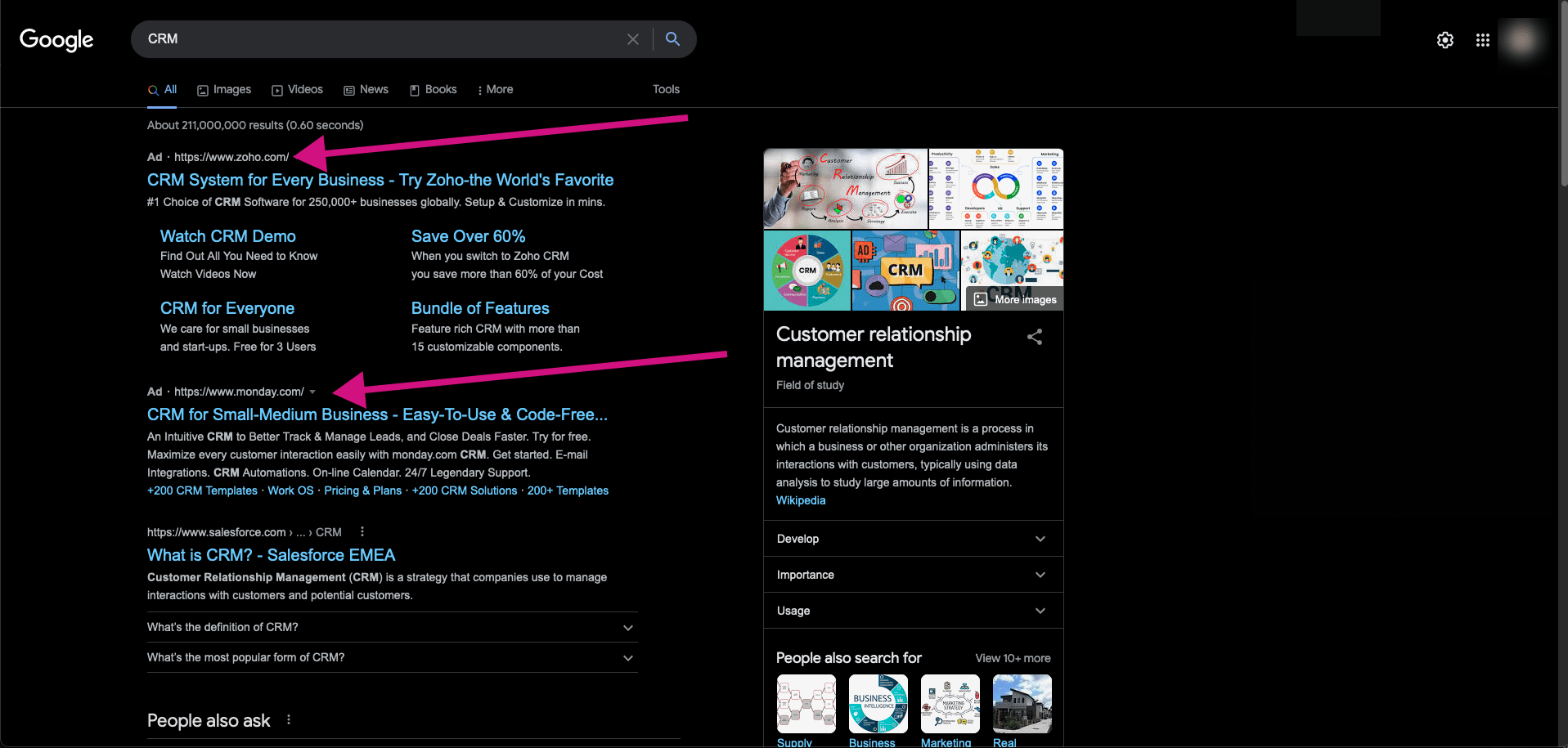
Task: Open the Zoho CRM System ad headline
Action: pyautogui.click(x=380, y=180)
